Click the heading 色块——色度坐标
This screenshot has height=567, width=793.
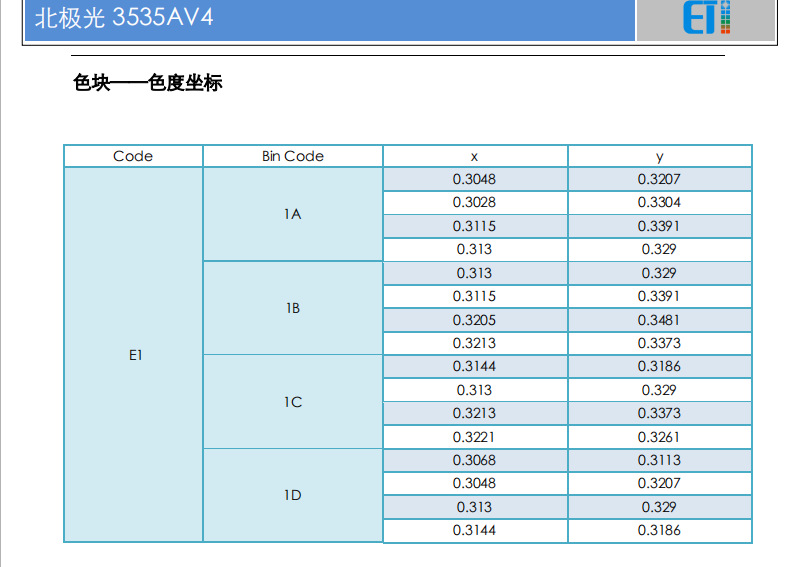coord(147,82)
